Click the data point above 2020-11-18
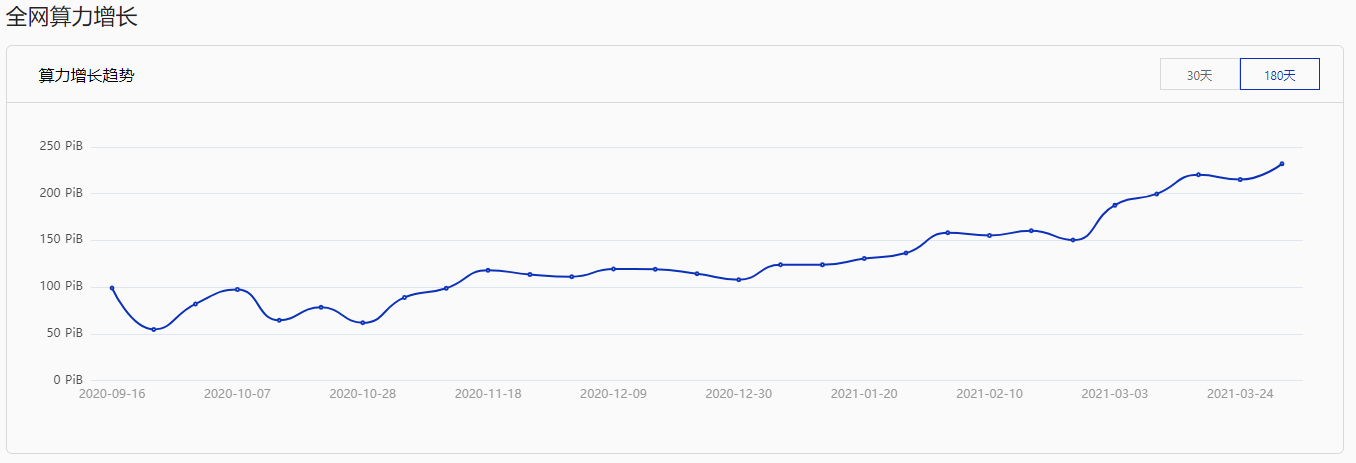 click(488, 270)
